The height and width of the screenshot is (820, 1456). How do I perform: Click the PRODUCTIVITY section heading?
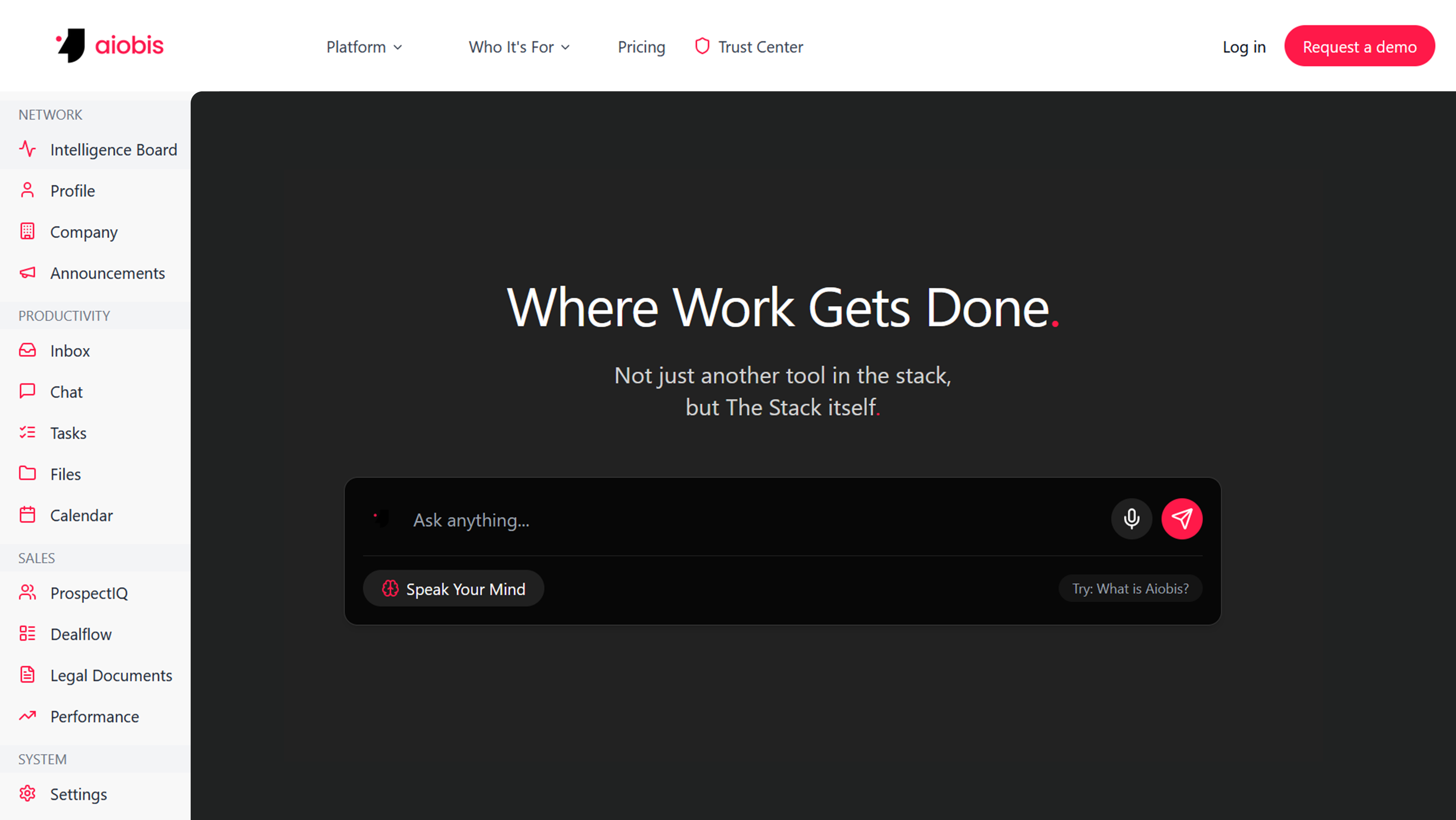pyautogui.click(x=64, y=316)
